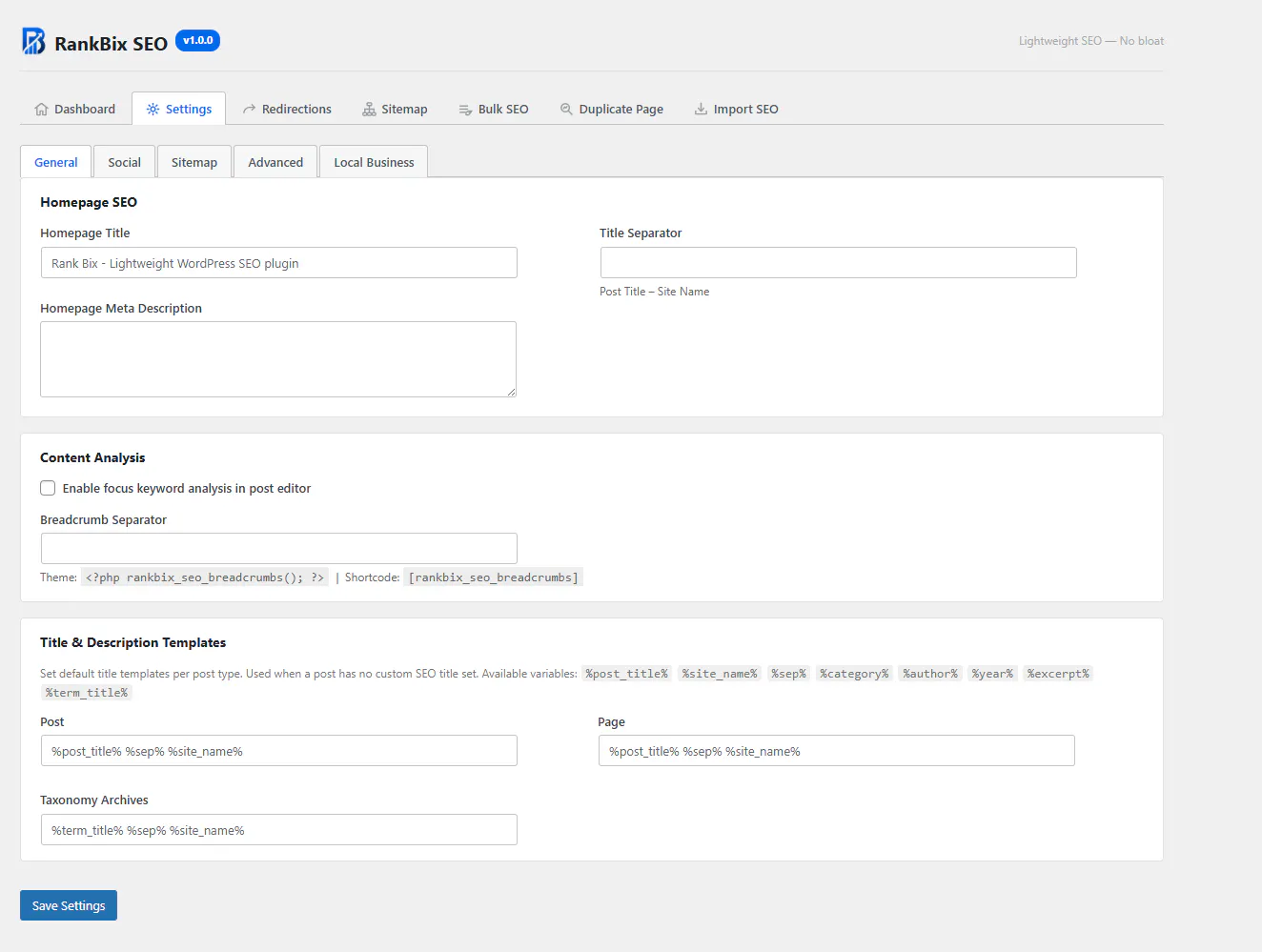This screenshot has width=1262, height=952.
Task: Click the %term_title% variable tag
Action: point(87,693)
